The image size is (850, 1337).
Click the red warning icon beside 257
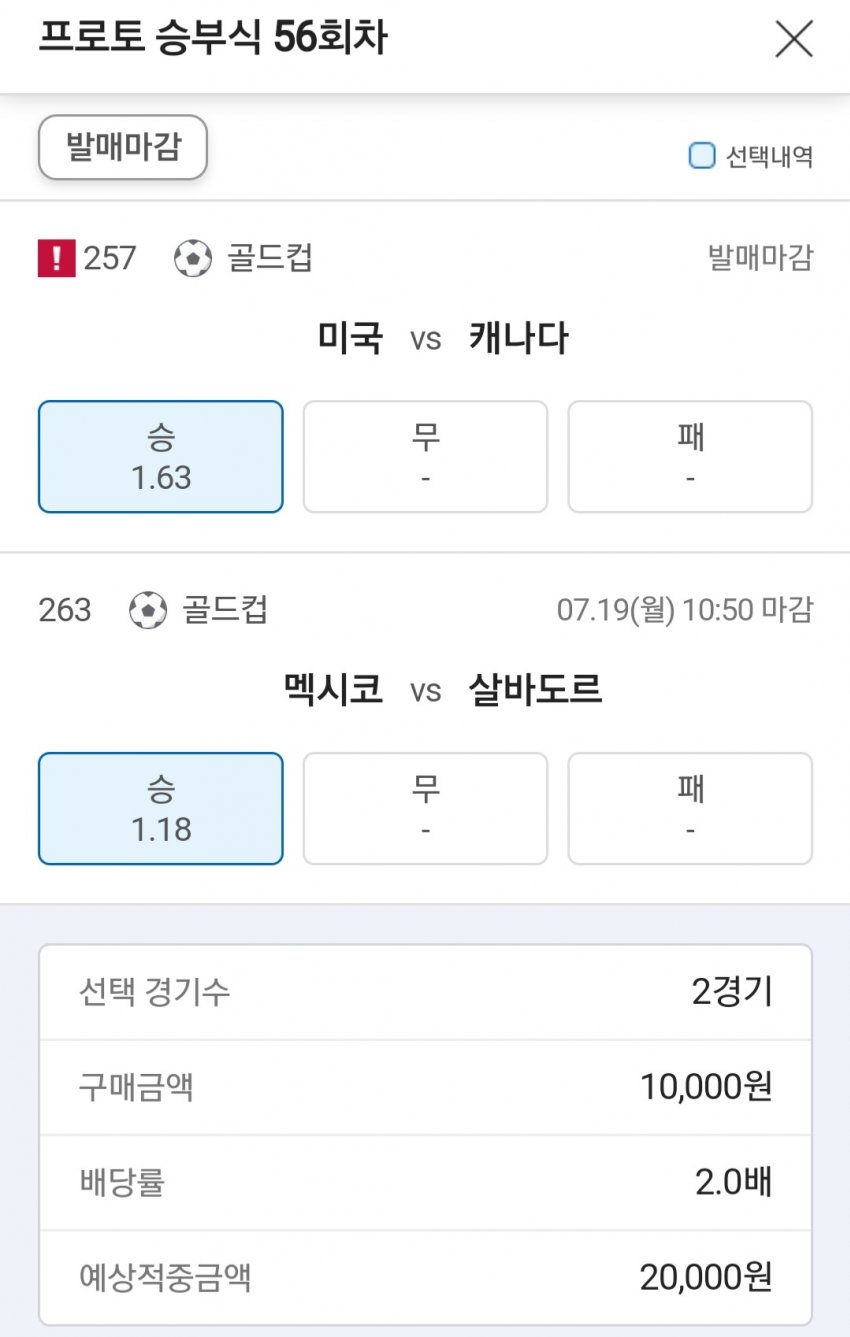pos(56,259)
